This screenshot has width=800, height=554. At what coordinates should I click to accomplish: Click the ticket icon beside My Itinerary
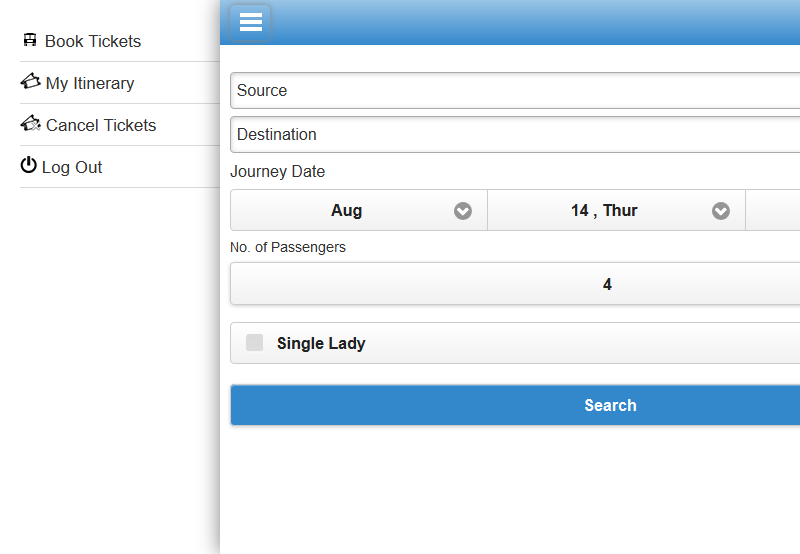(x=30, y=83)
